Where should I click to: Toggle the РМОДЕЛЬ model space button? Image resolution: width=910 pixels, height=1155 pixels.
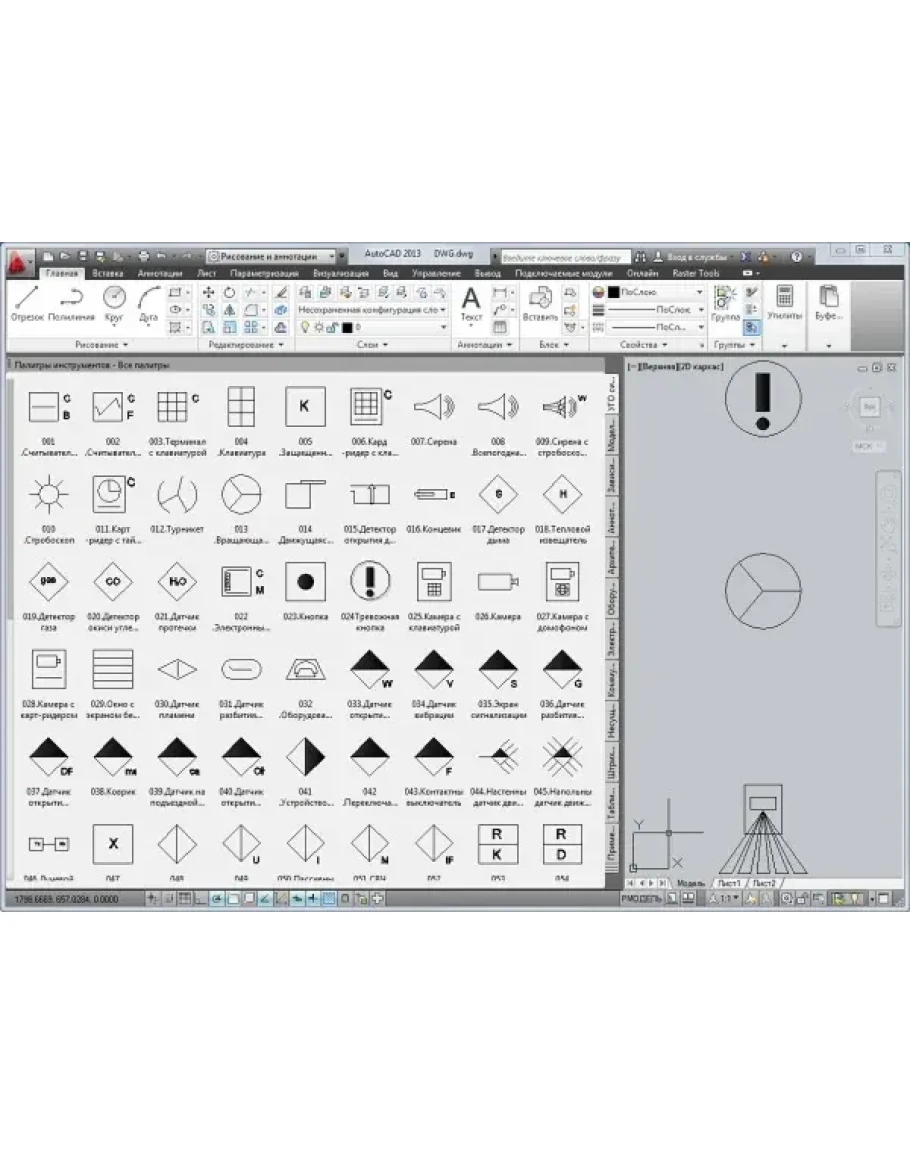pos(643,899)
